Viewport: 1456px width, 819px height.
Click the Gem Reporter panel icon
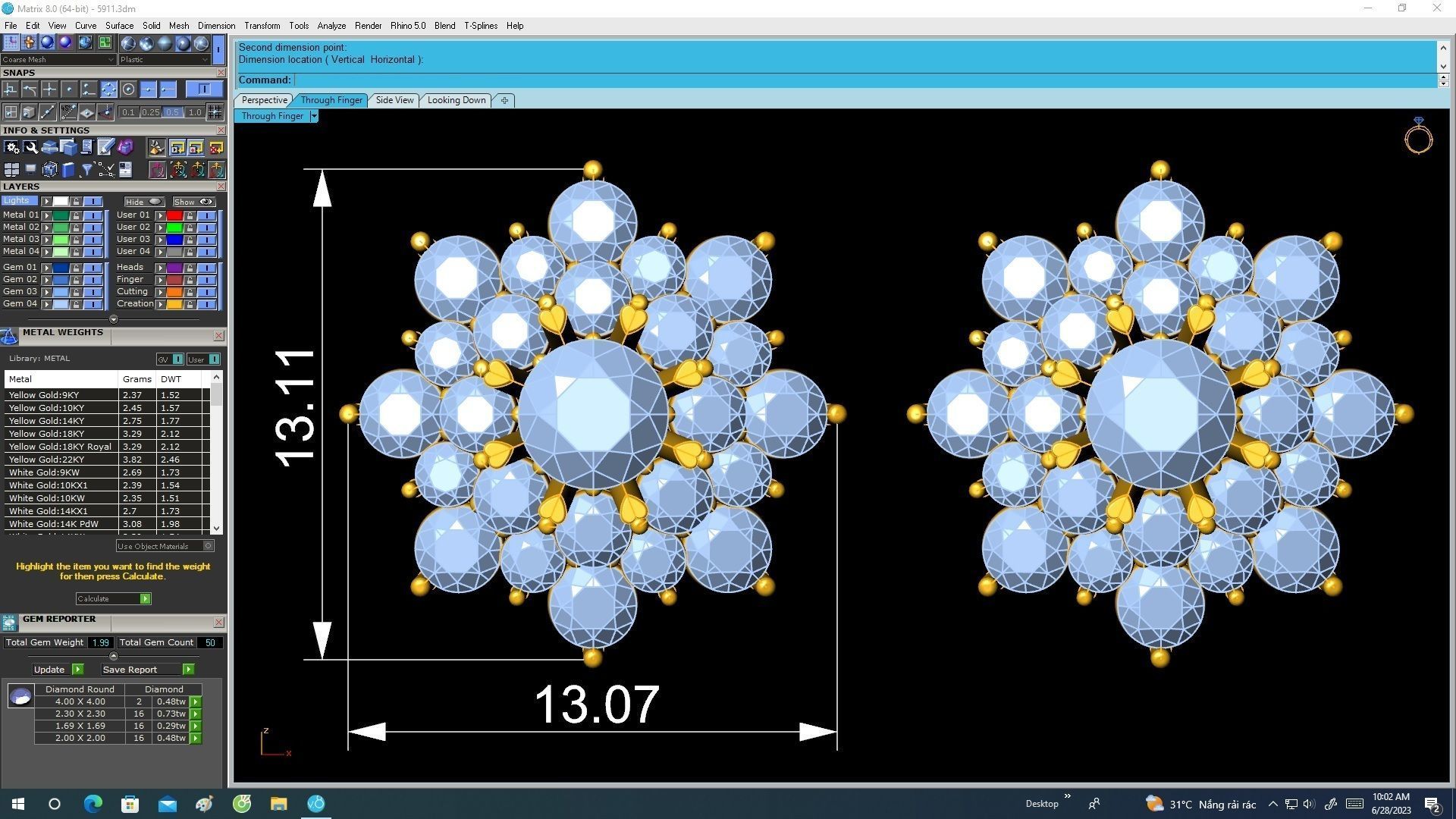(9, 623)
